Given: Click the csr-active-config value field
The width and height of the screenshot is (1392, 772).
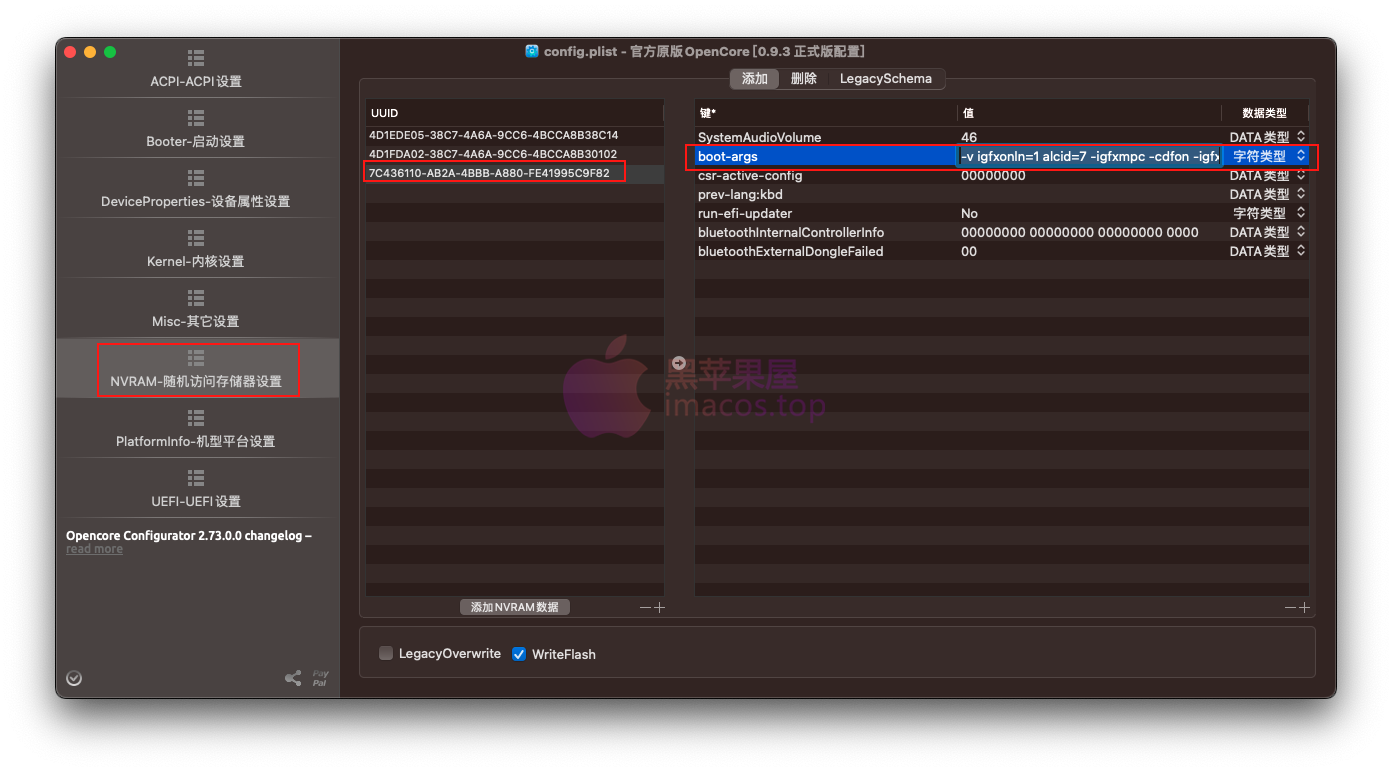Looking at the screenshot, I should pyautogui.click(x=1088, y=176).
